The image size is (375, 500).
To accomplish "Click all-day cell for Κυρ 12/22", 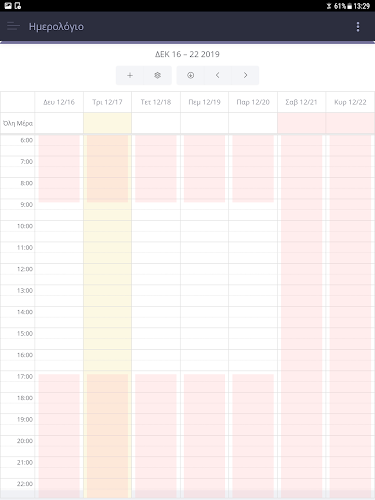I will pos(350,123).
